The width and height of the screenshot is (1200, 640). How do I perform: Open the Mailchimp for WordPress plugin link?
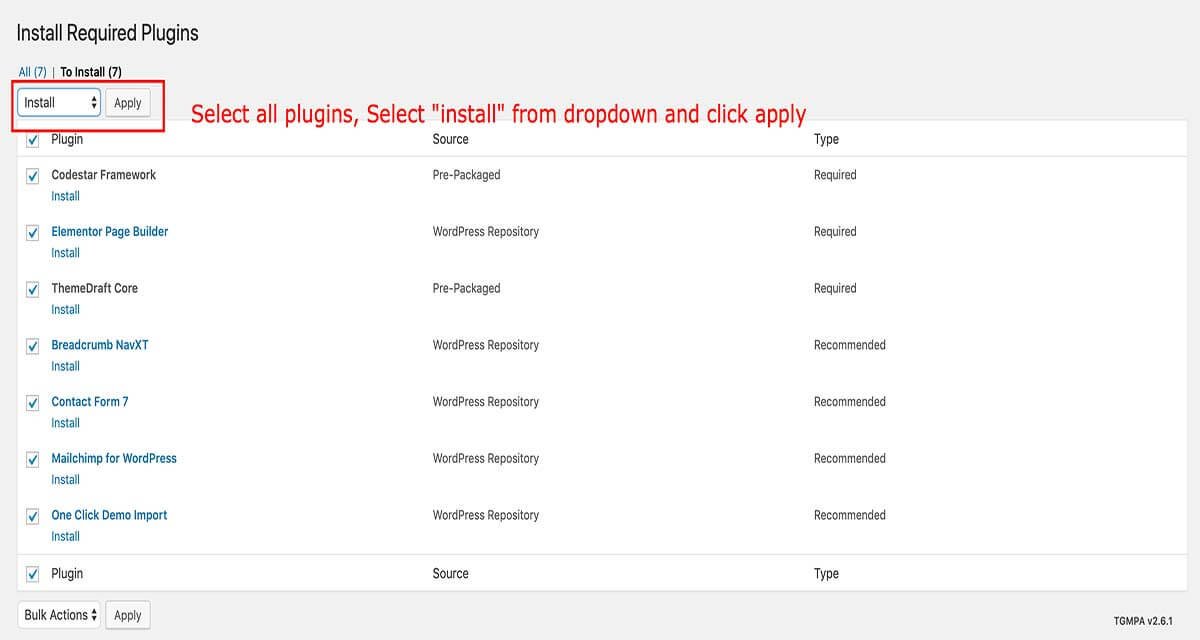(x=114, y=458)
